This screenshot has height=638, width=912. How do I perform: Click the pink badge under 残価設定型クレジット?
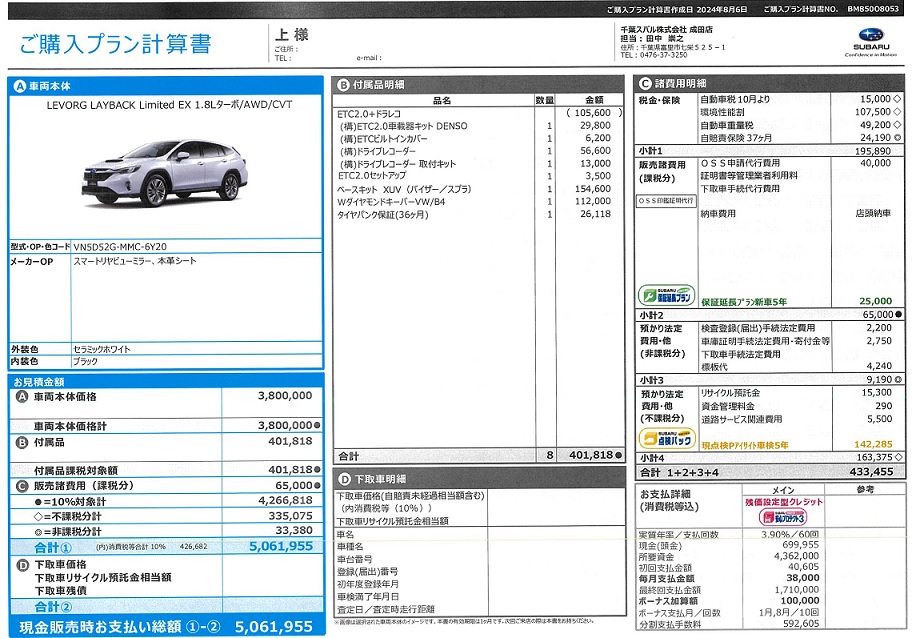783,517
